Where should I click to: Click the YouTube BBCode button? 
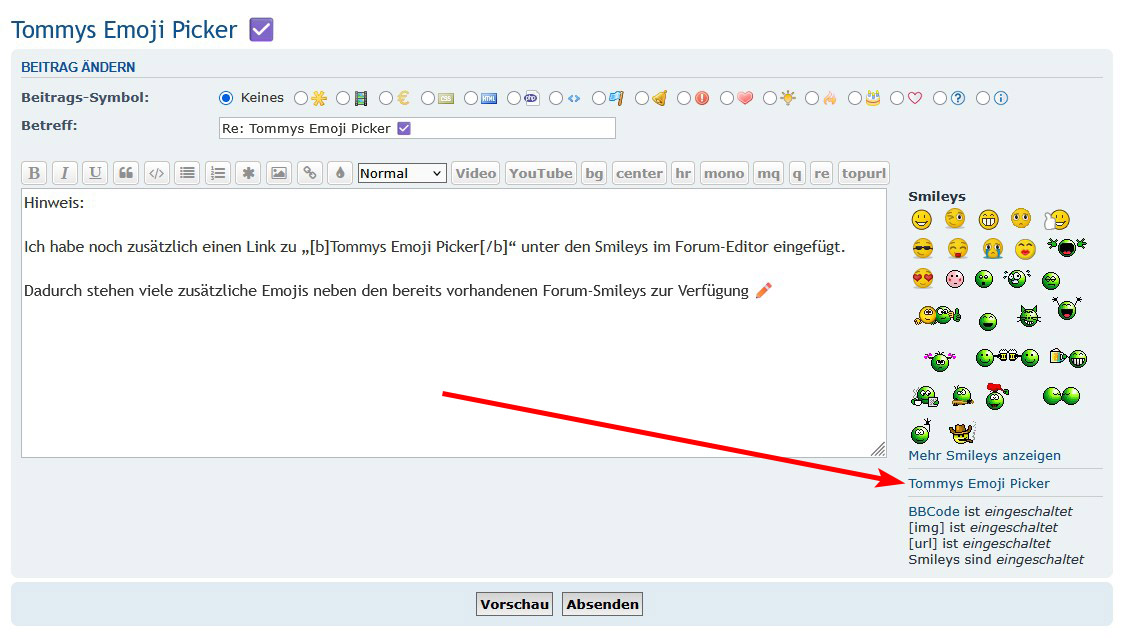540,173
